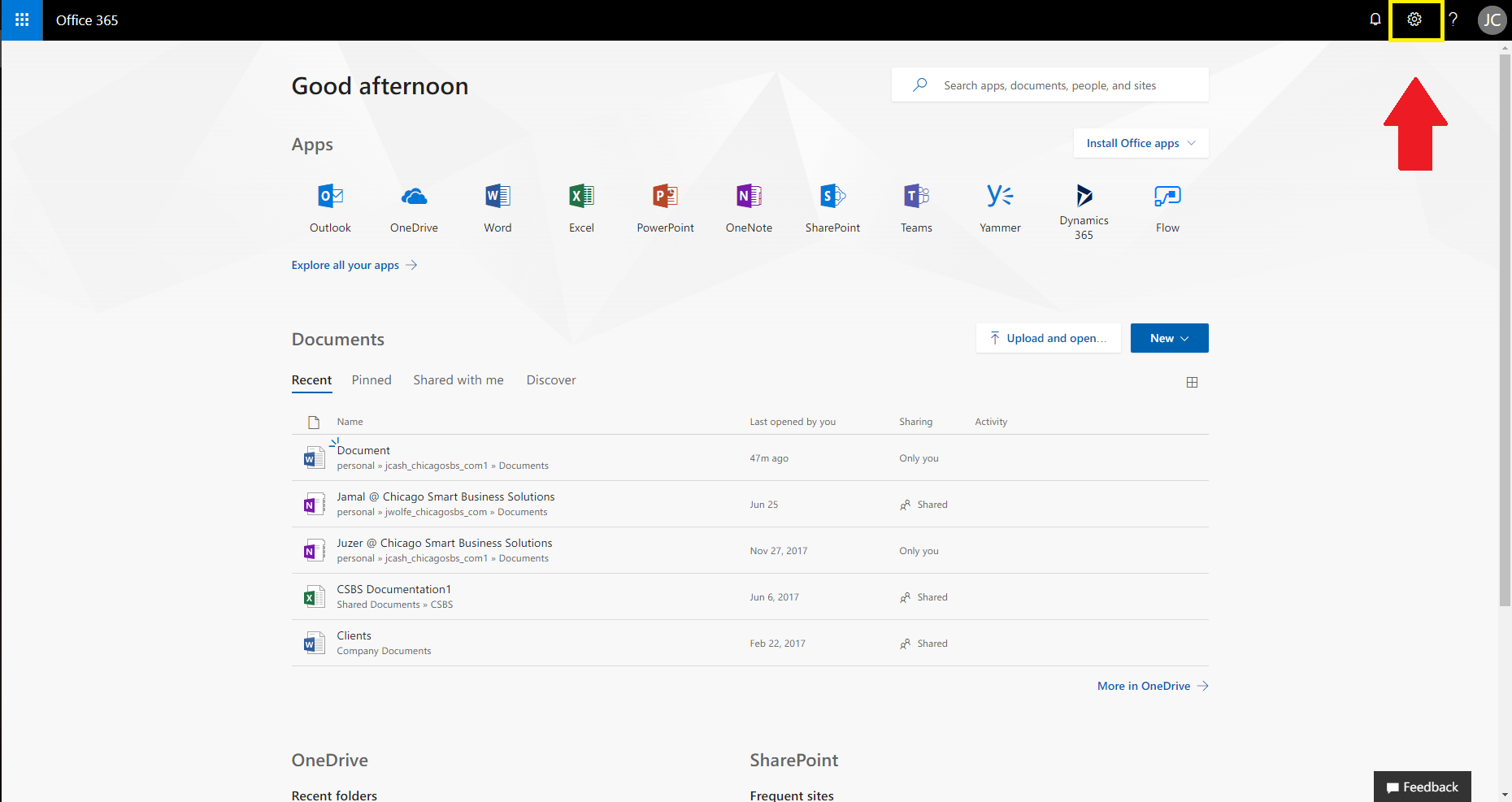Click the Frequent sites heading
The height and width of the screenshot is (802, 1512).
(792, 795)
